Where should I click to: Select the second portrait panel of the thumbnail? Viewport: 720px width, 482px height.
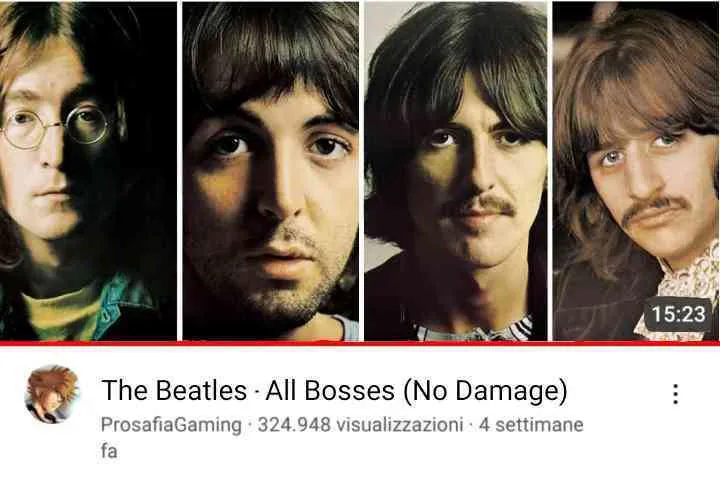click(270, 171)
